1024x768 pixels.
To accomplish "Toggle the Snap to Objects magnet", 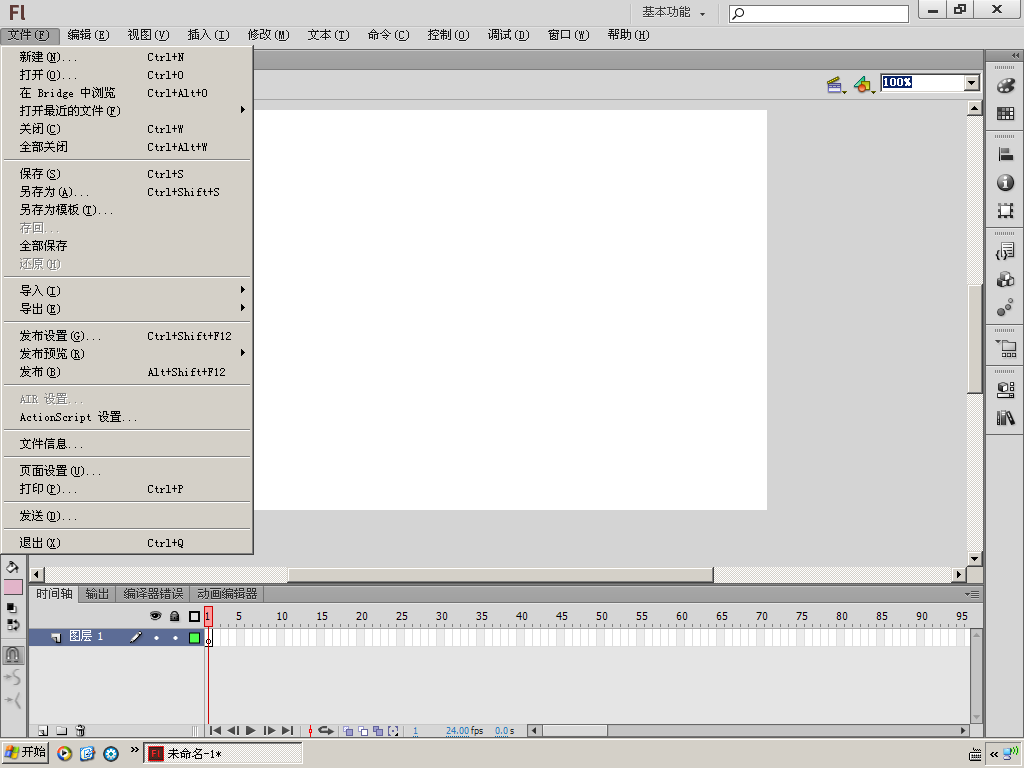I will (x=12, y=654).
